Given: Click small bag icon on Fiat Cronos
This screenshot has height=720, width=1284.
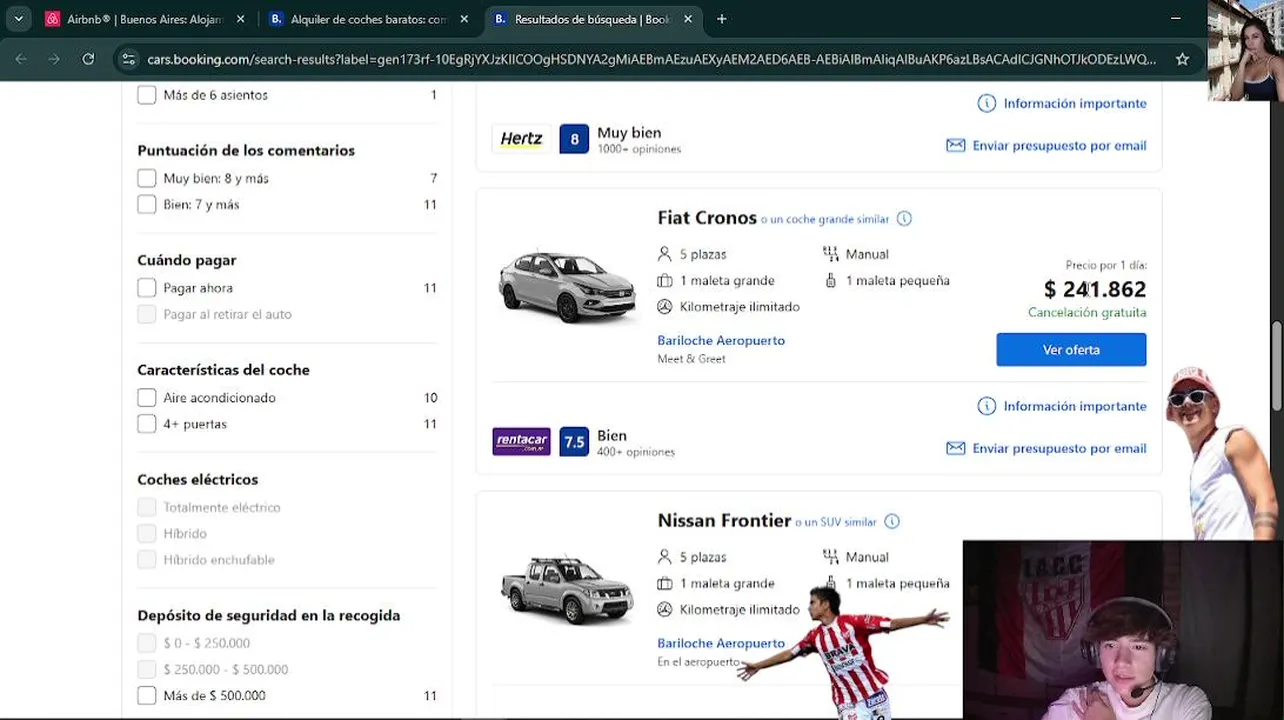Looking at the screenshot, I should (x=831, y=280).
